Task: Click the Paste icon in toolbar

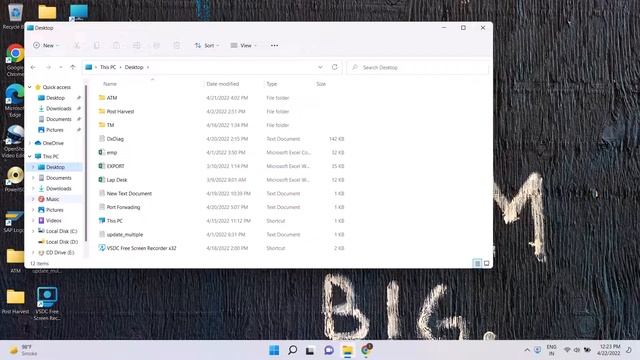Action: (116, 45)
